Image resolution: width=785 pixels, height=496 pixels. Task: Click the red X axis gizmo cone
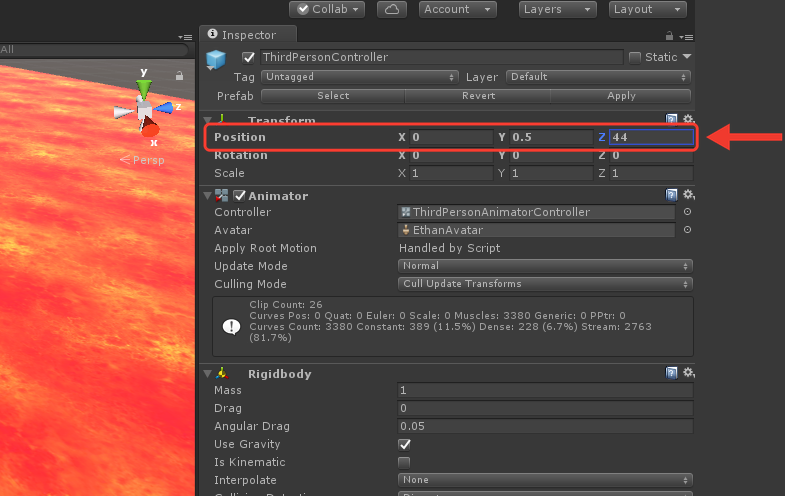[150, 128]
